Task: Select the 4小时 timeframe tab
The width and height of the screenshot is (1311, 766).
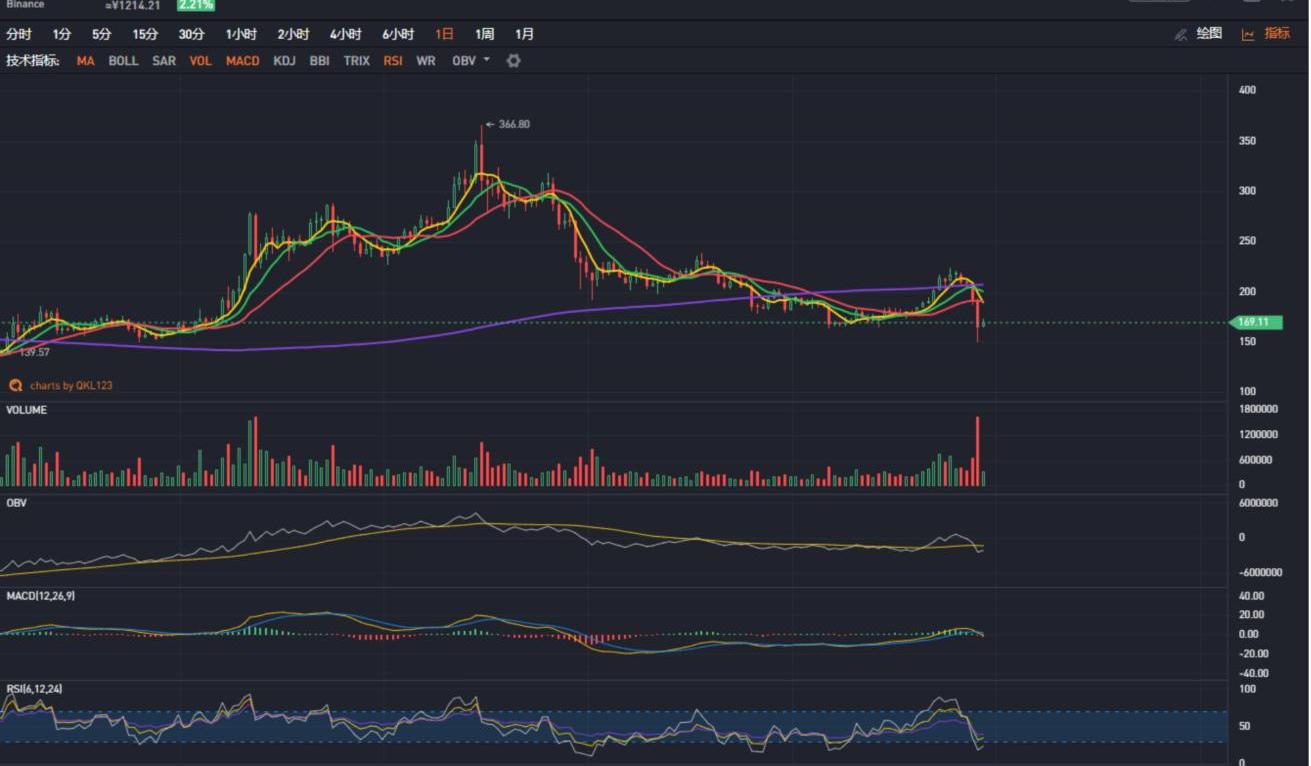Action: (344, 34)
